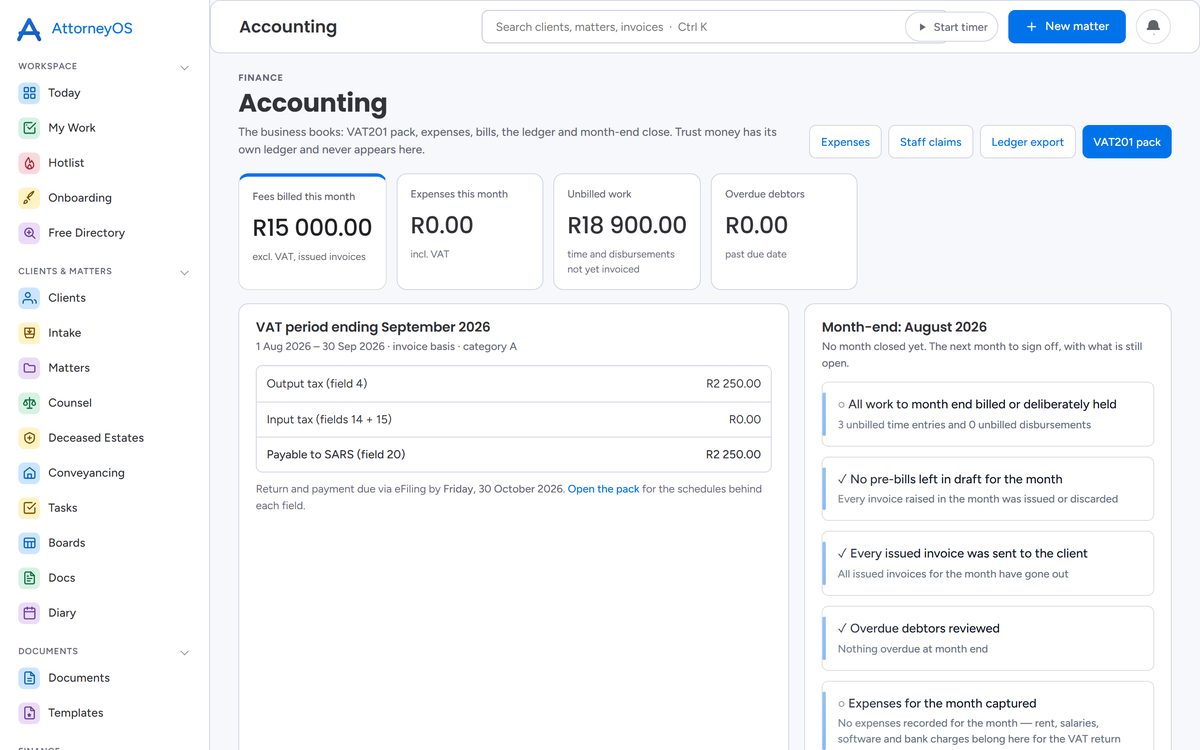Click the Hotlist flame icon

coord(29,163)
